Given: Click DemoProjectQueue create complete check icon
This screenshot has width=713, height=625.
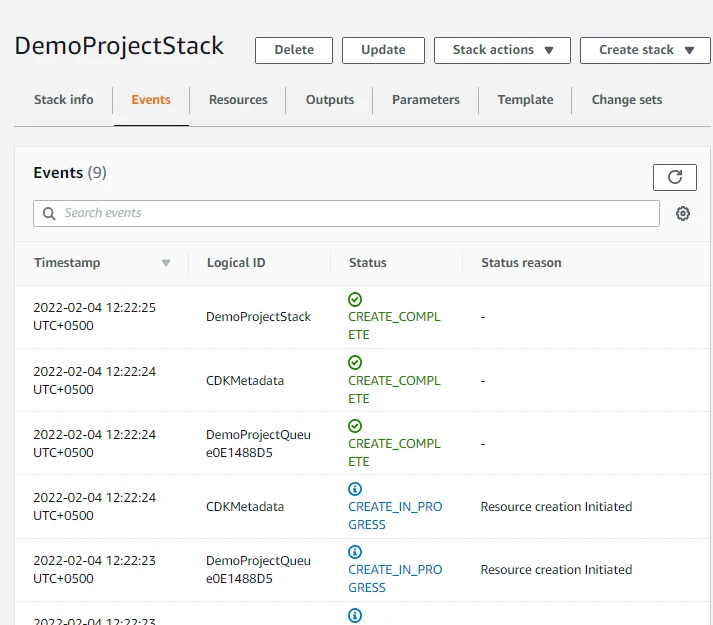Looking at the screenshot, I should point(355,425).
